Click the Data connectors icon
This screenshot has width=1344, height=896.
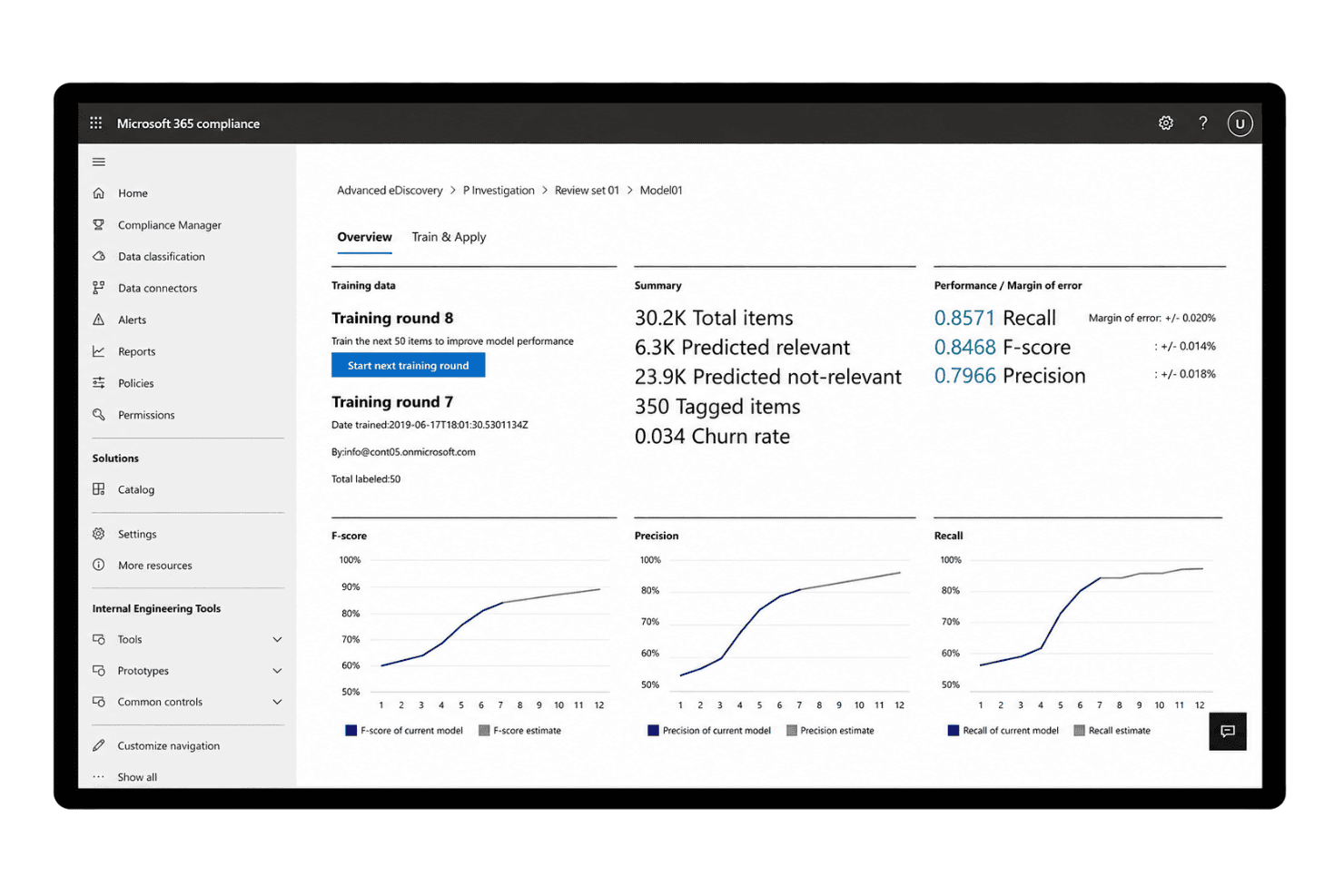(99, 288)
